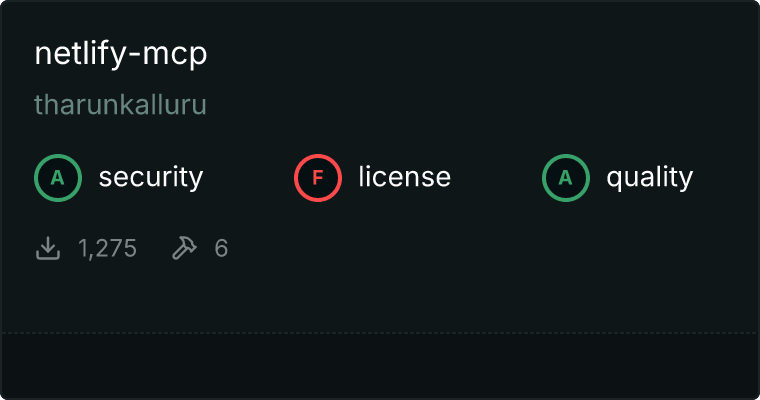This screenshot has height=400, width=760.
Task: Click empty space right of netlify-mcp title
Action: pyautogui.click(x=480, y=54)
